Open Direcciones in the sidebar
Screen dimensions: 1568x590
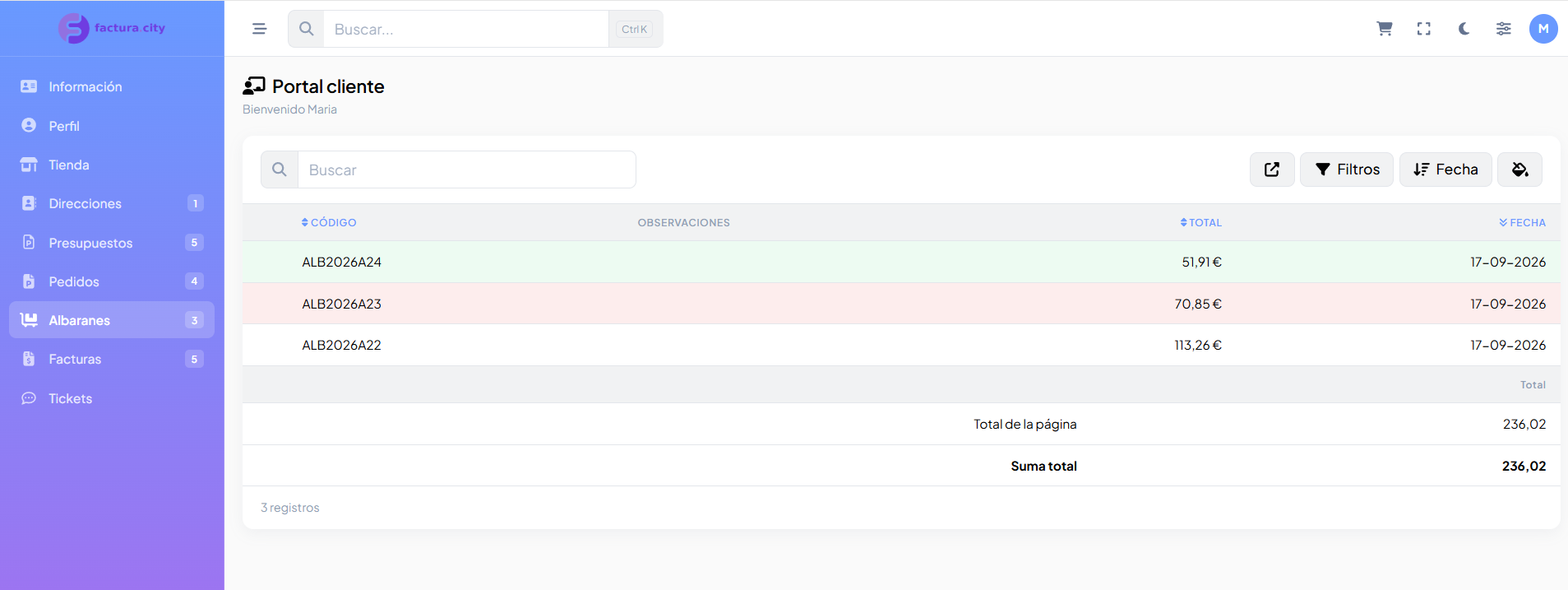coord(112,203)
